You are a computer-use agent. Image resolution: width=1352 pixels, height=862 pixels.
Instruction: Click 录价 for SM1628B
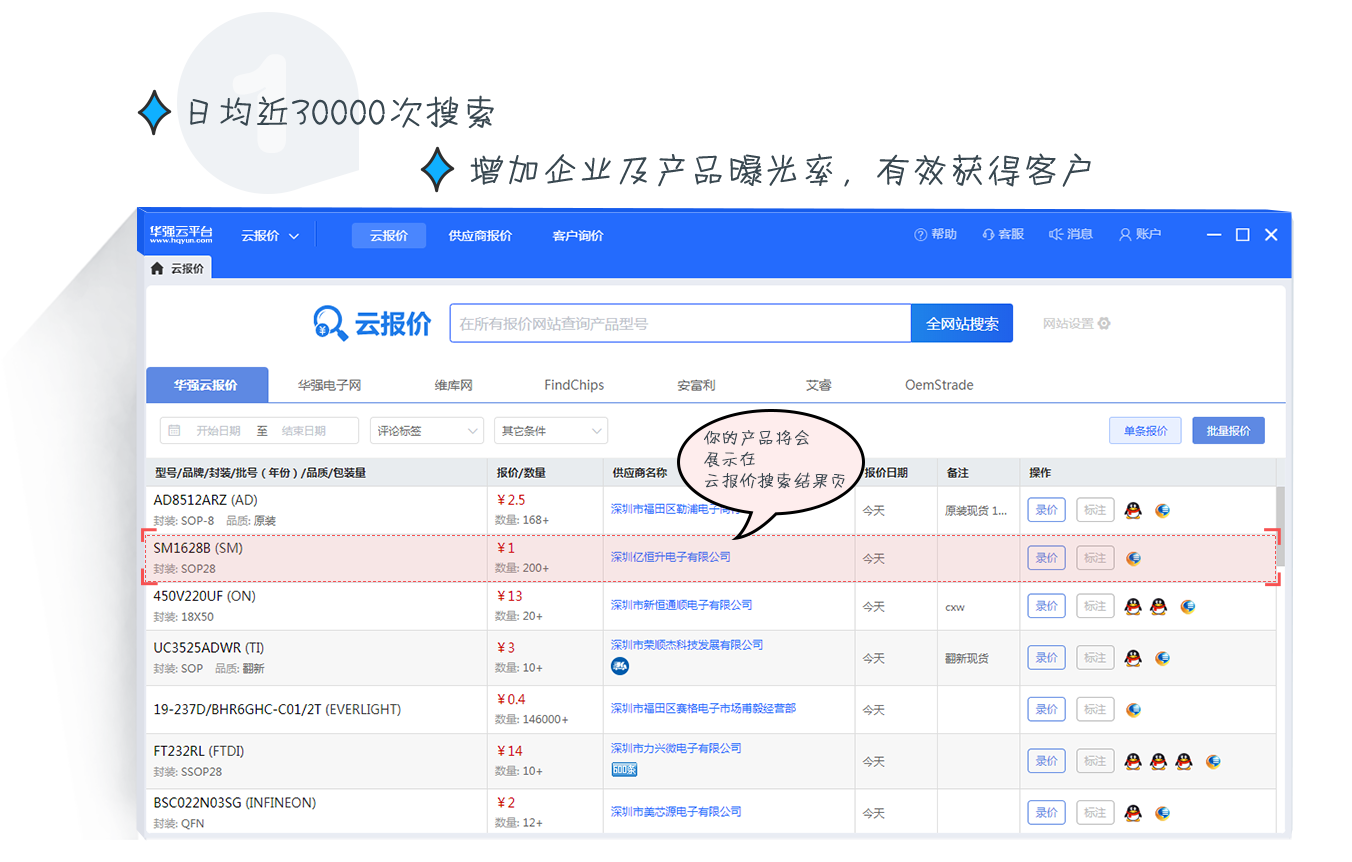(1046, 558)
